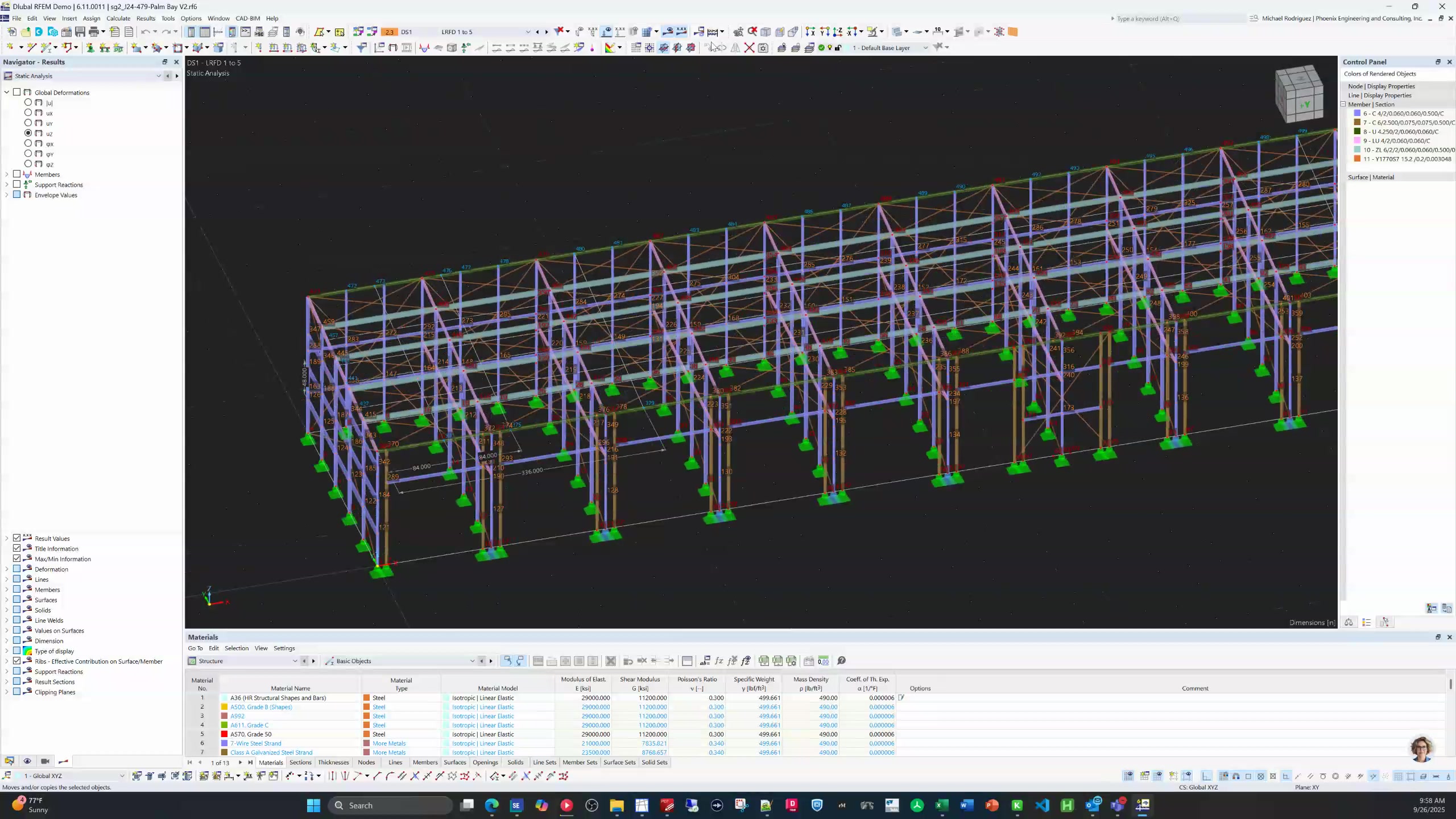Click the scale balance icon in Control Panel
Screen dimensions: 1456x819
1349,622
